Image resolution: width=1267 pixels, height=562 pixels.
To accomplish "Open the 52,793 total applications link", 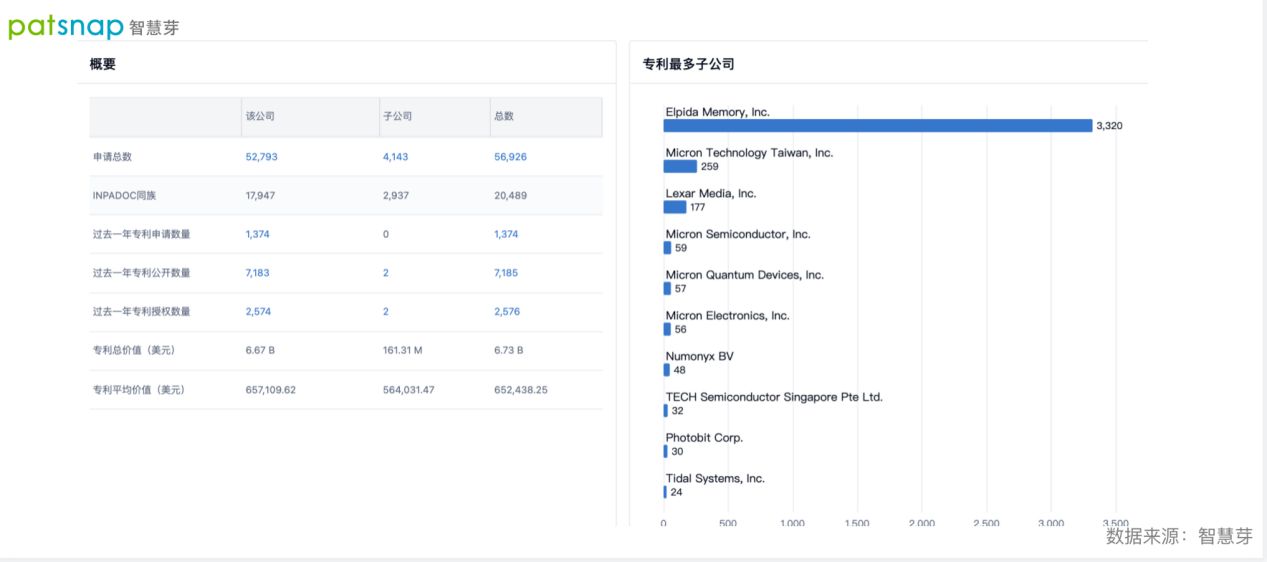I will [261, 157].
